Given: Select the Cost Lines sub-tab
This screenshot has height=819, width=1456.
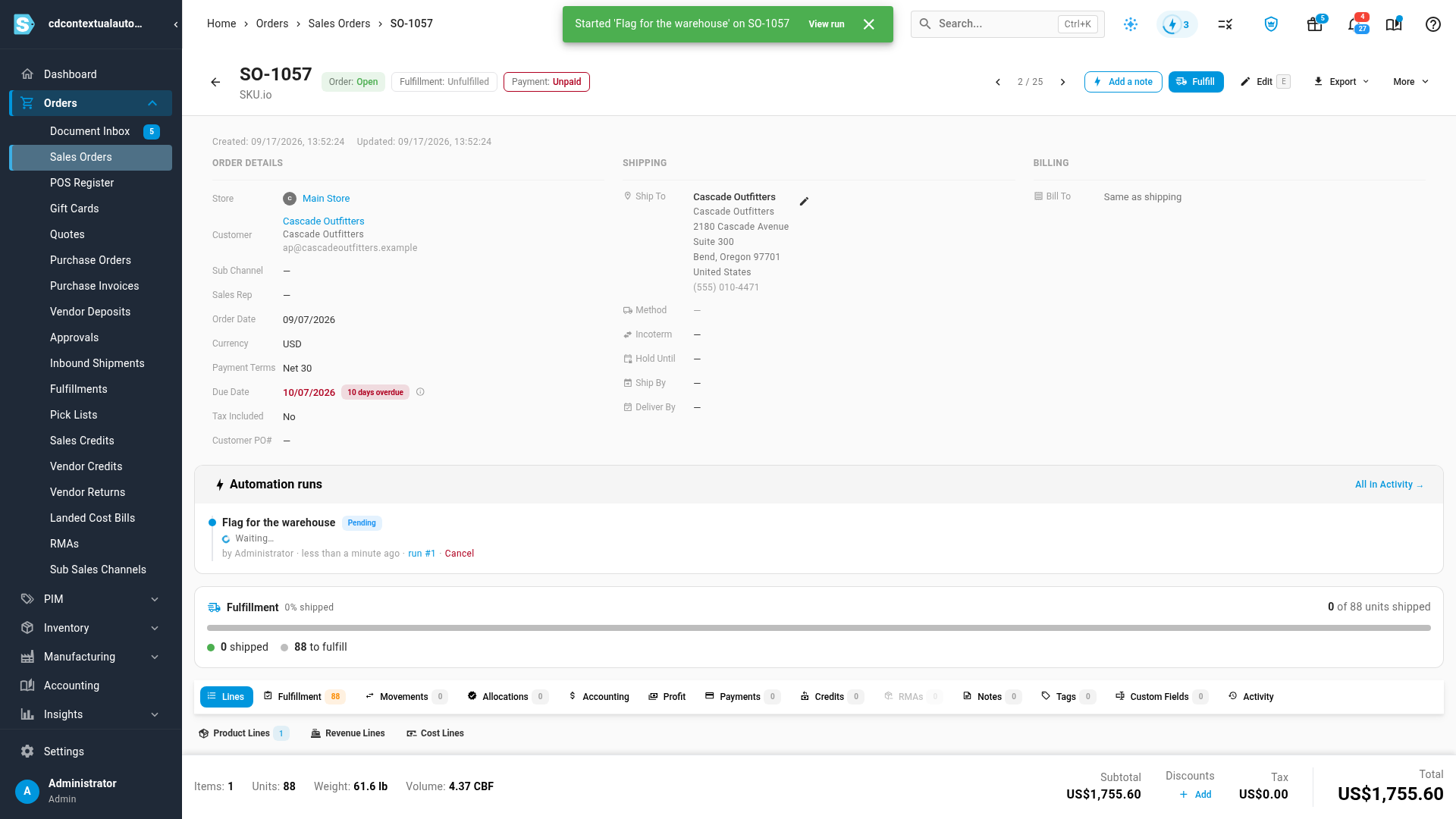Looking at the screenshot, I should pos(435,733).
